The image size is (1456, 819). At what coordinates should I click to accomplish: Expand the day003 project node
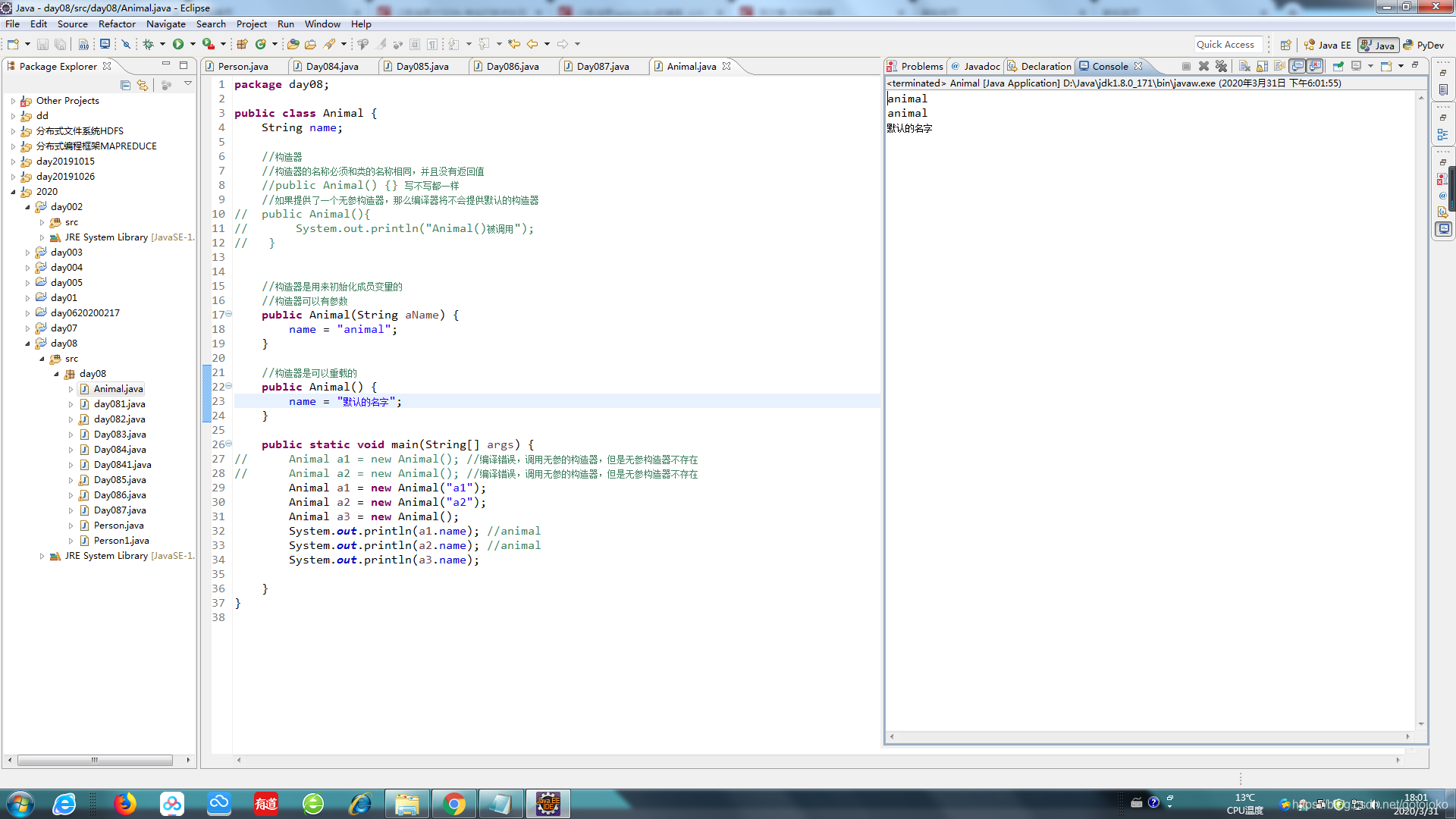28,253
